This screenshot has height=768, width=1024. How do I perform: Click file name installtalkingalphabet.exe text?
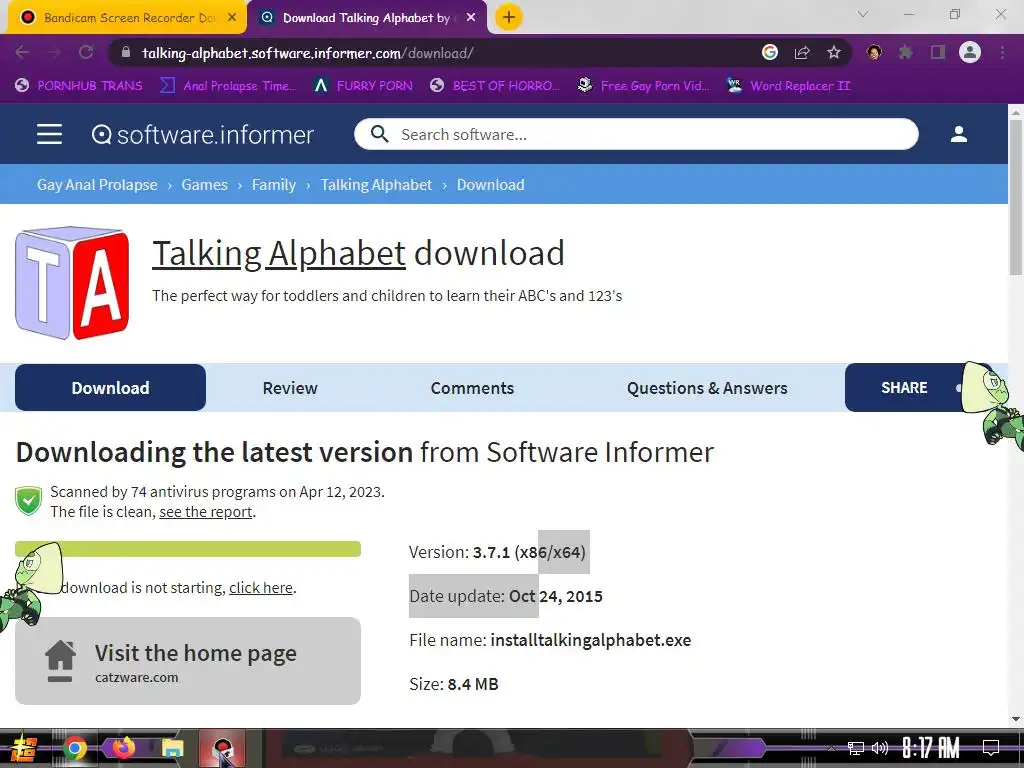coord(590,640)
